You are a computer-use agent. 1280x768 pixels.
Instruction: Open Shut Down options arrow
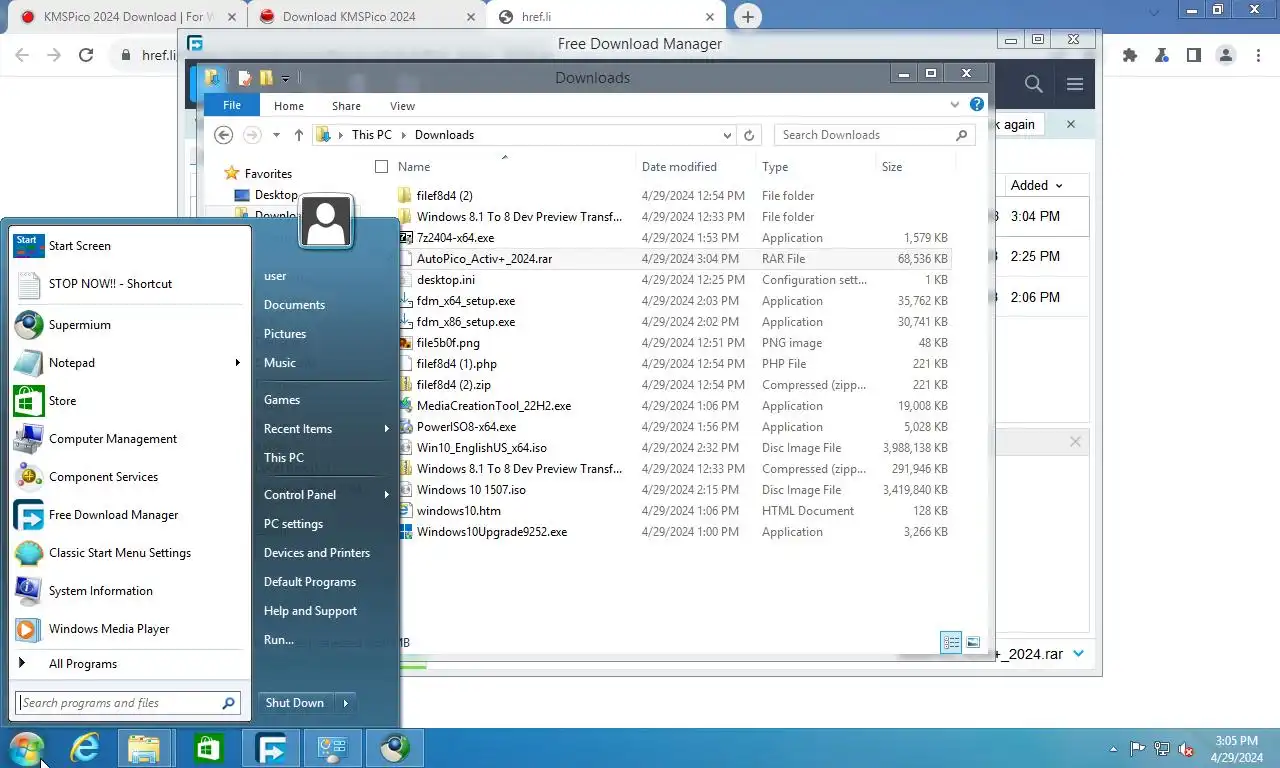click(345, 703)
